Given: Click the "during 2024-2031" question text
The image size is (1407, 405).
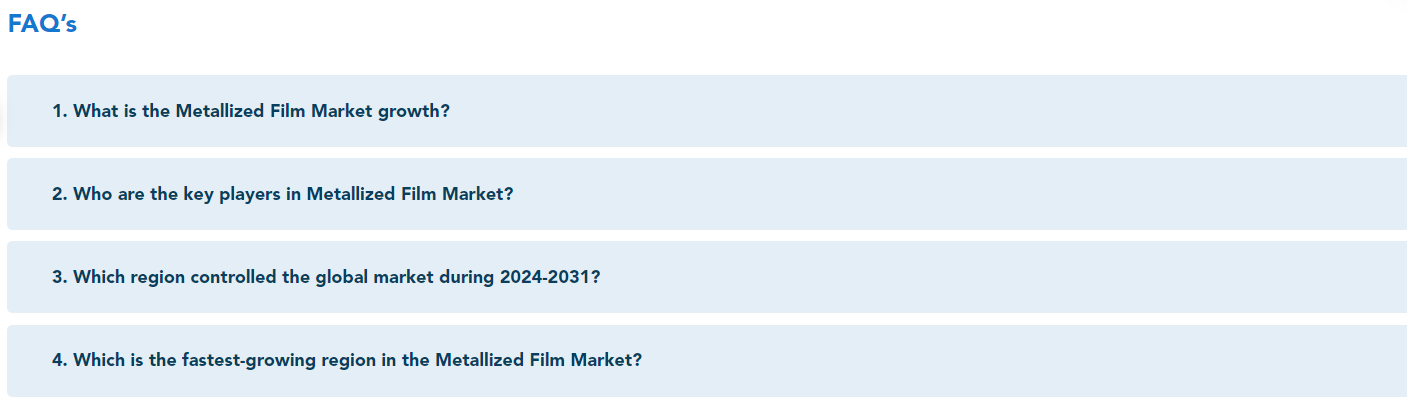Looking at the screenshot, I should (520, 277).
